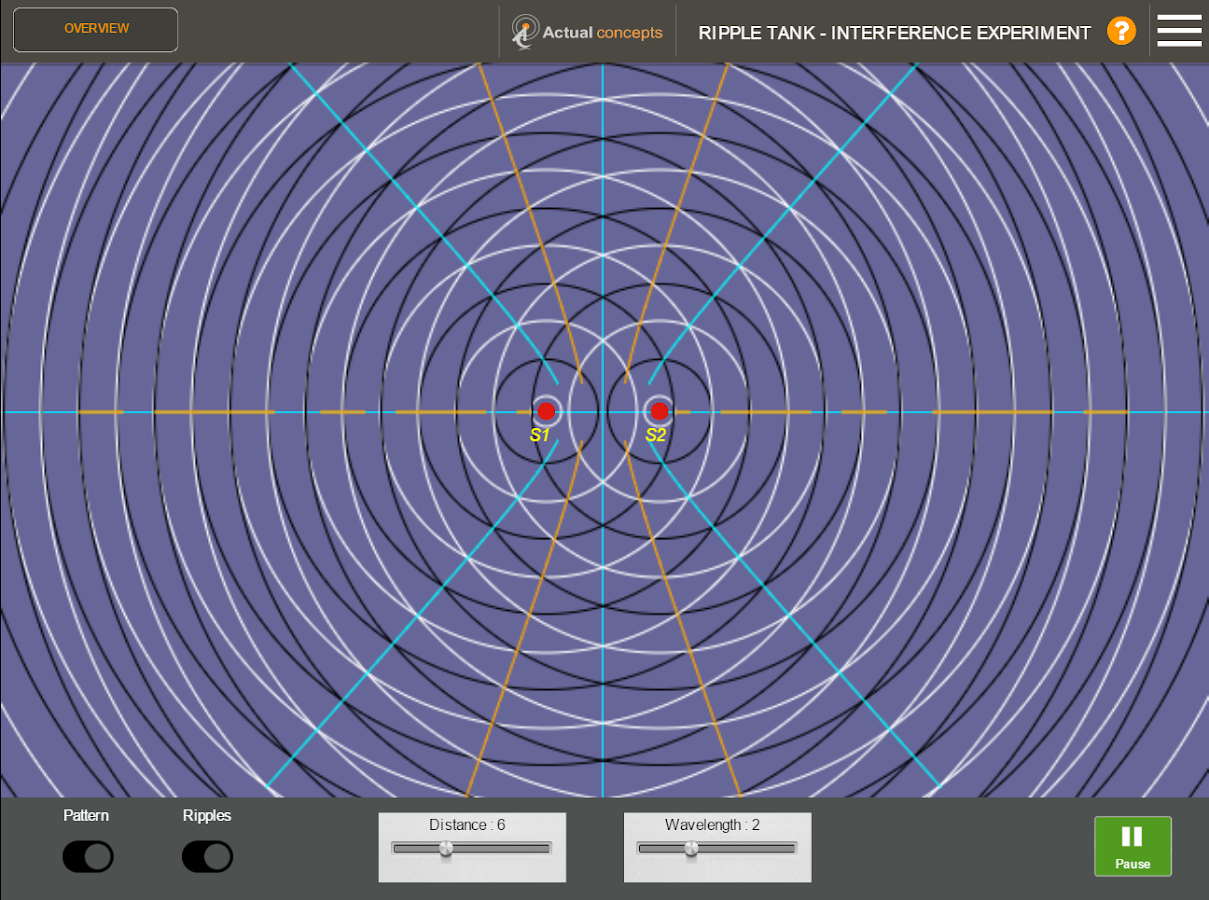Click the red S1 source dot

click(x=546, y=411)
